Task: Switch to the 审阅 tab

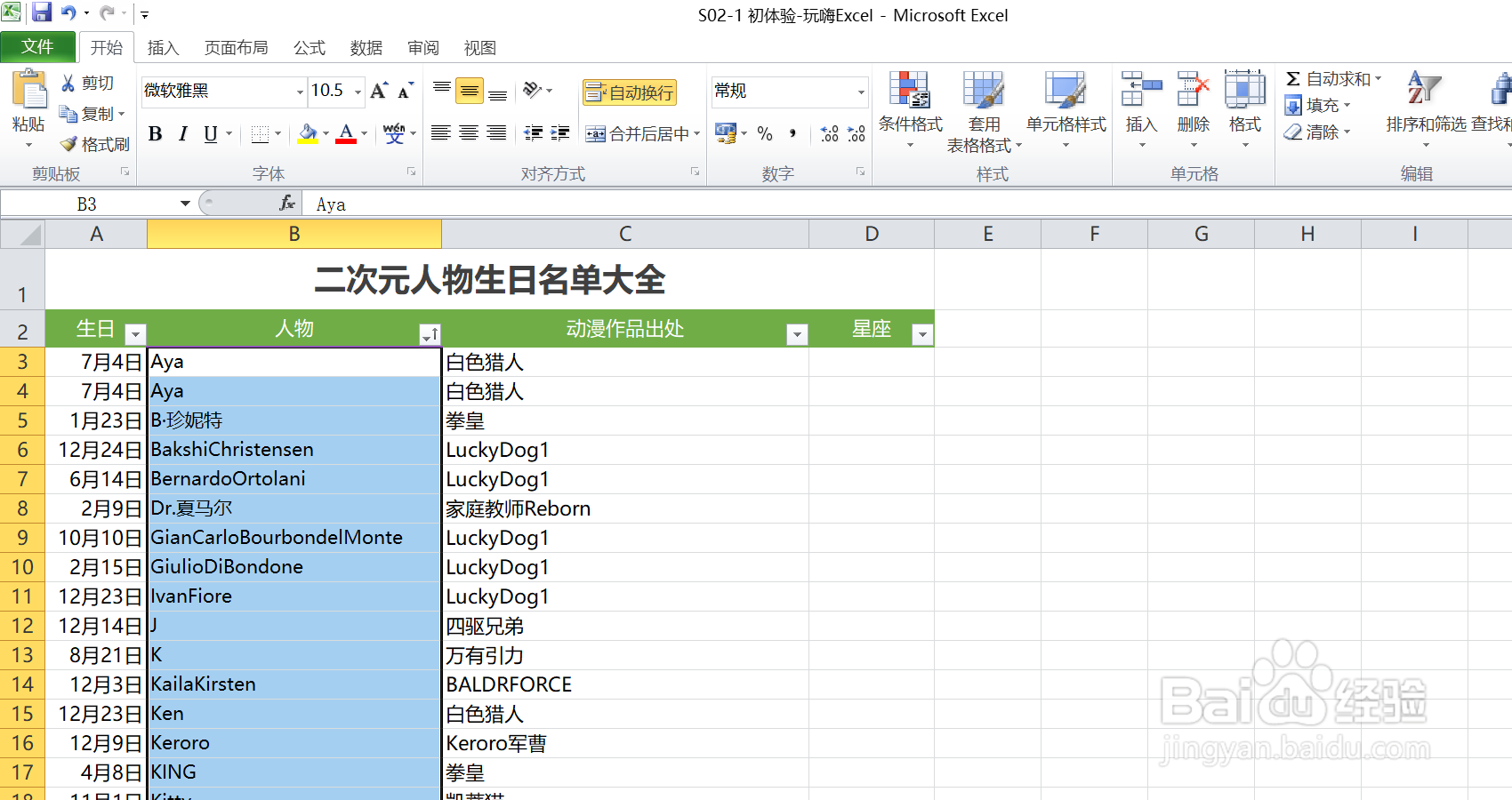Action: coord(423,48)
